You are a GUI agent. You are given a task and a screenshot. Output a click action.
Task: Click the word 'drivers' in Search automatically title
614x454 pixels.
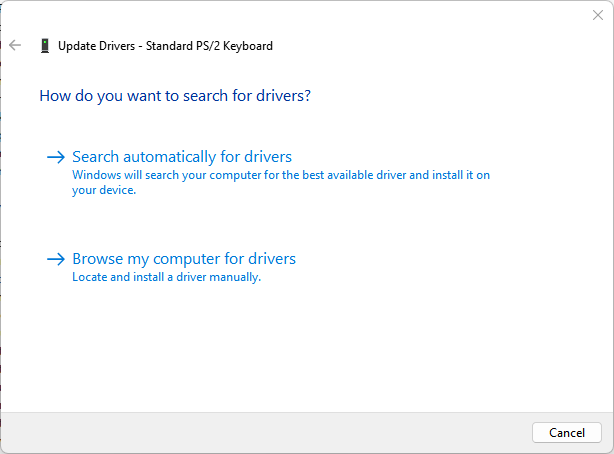pyautogui.click(x=265, y=157)
